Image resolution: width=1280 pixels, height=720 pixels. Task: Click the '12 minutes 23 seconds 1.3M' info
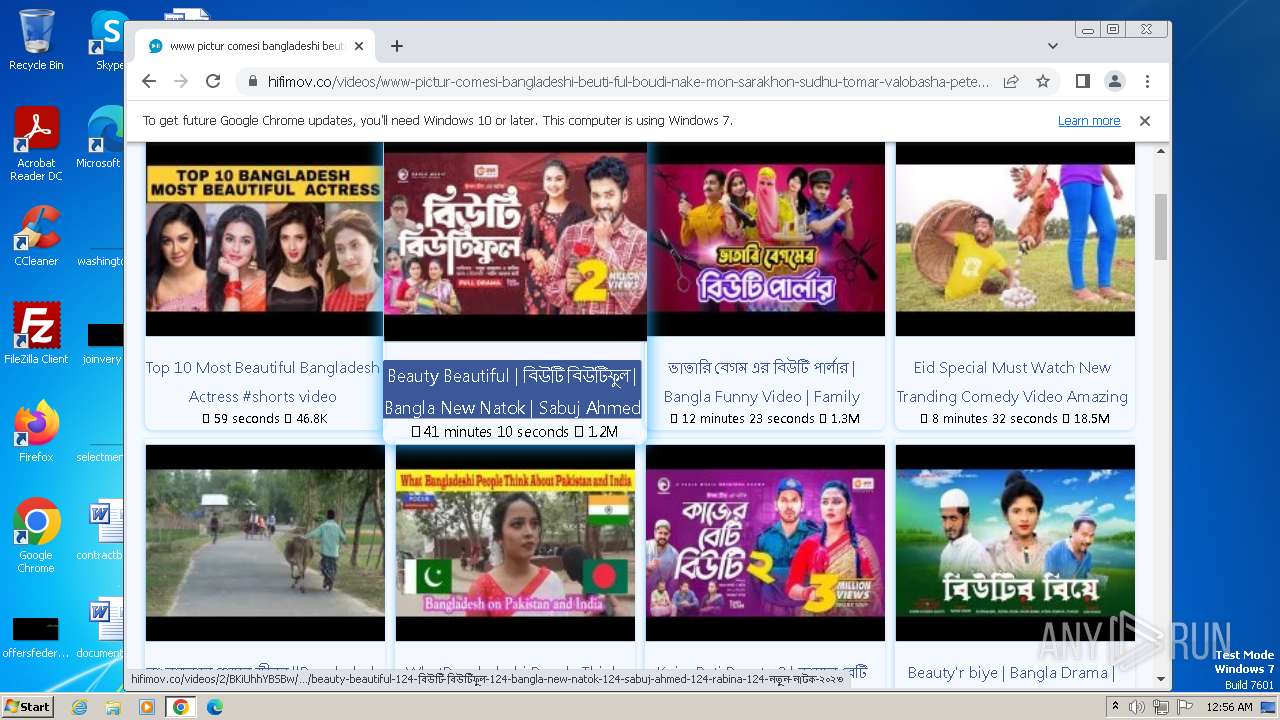point(765,419)
